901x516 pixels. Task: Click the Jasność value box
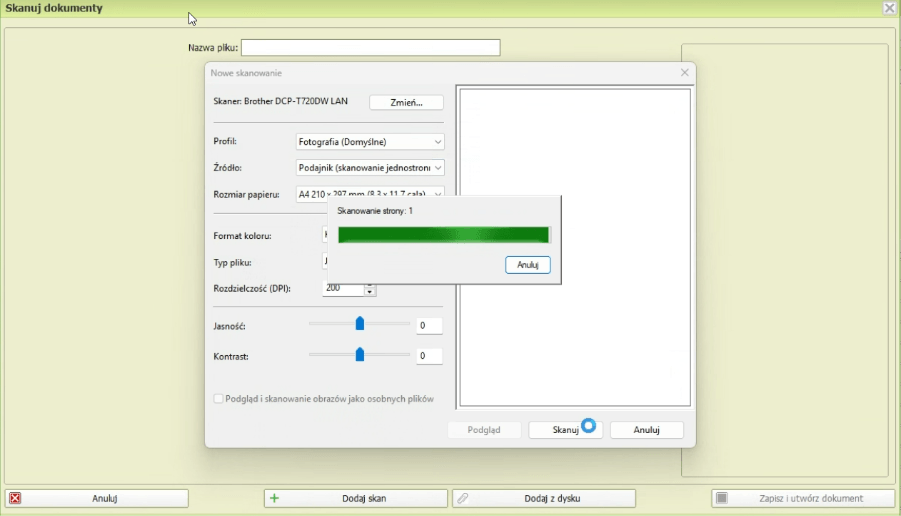(429, 326)
